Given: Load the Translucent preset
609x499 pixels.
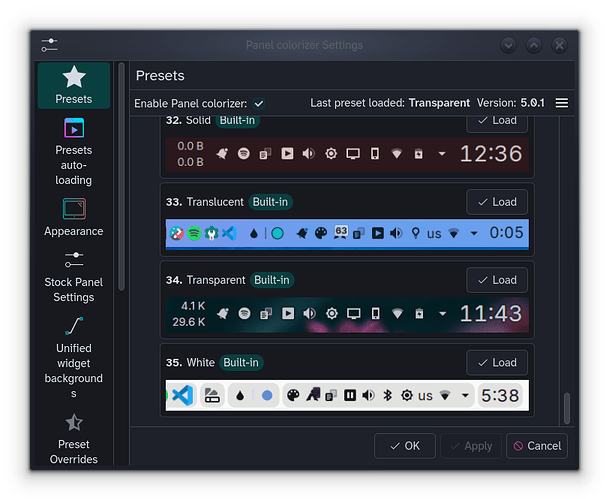Looking at the screenshot, I should pos(496,202).
